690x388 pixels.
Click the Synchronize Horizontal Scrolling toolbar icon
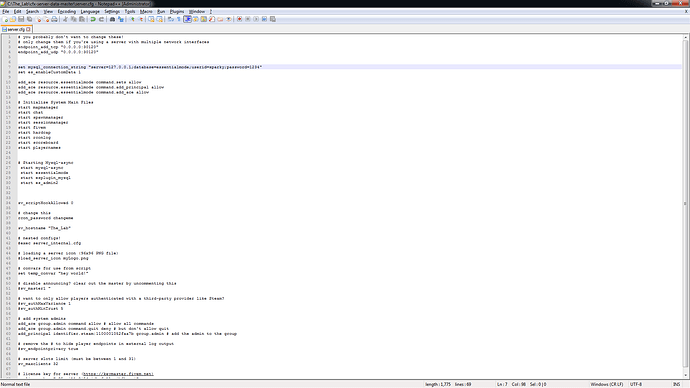pyautogui.click(x=159, y=19)
